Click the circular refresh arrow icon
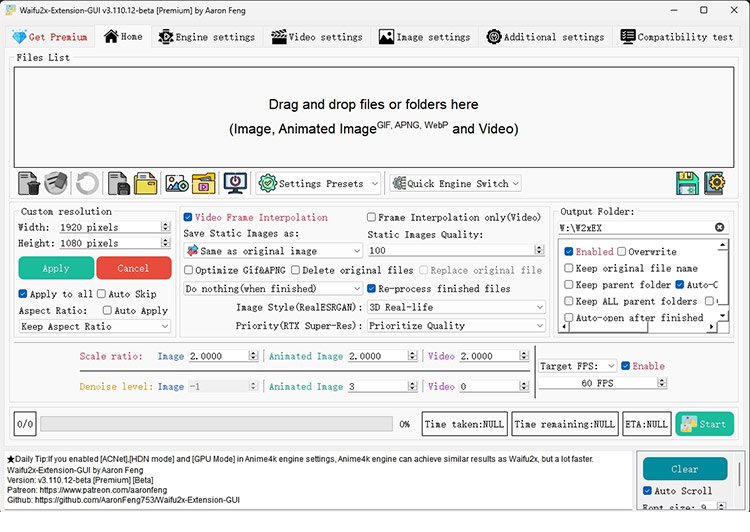 click(x=88, y=183)
